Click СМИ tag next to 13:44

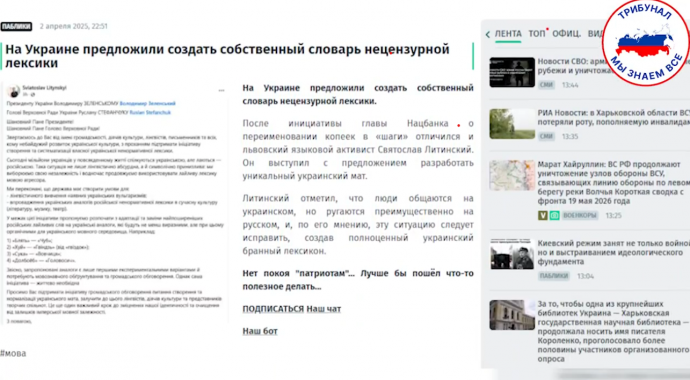[547, 85]
